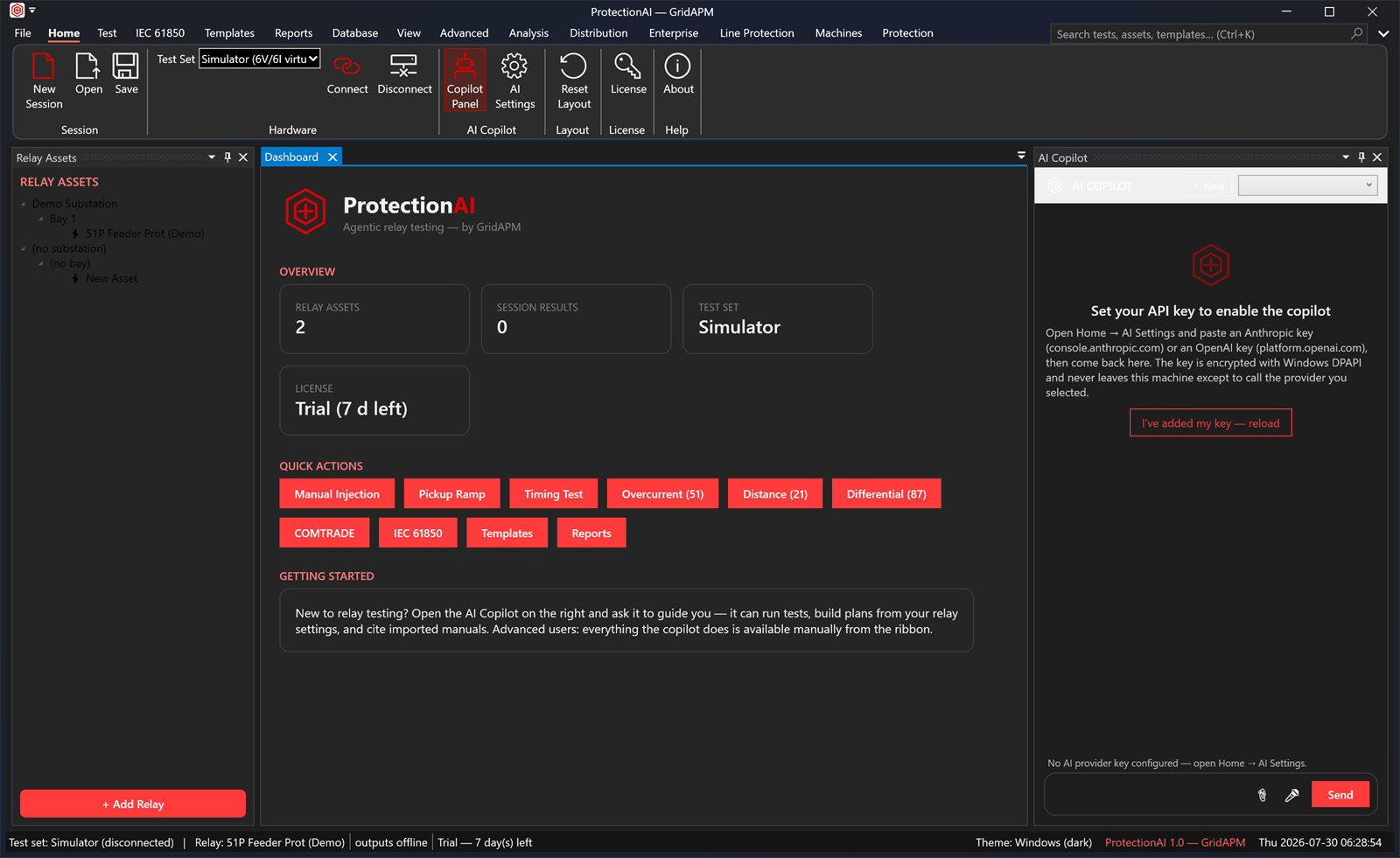Open the Templates ribbon tab
1400x858 pixels.
click(x=229, y=33)
